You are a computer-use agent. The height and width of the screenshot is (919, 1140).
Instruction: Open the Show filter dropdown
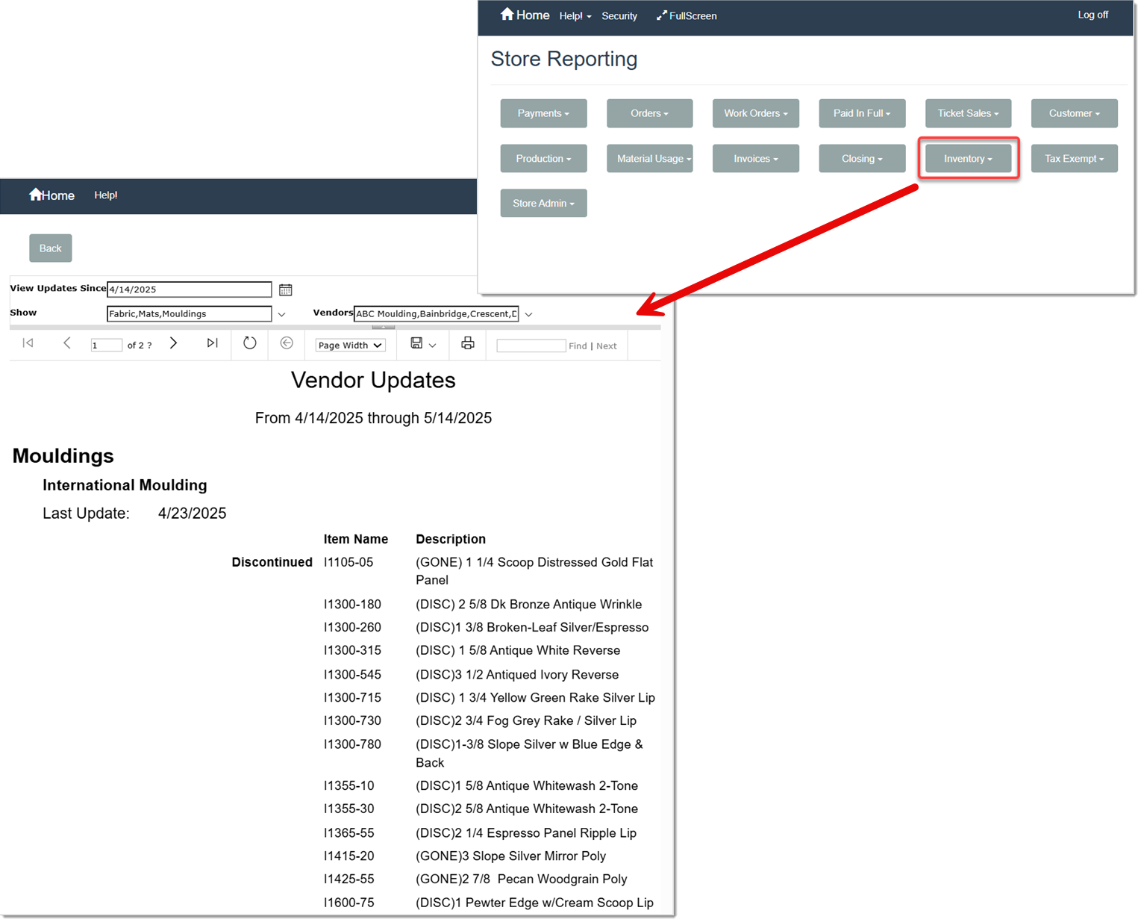pyautogui.click(x=281, y=313)
